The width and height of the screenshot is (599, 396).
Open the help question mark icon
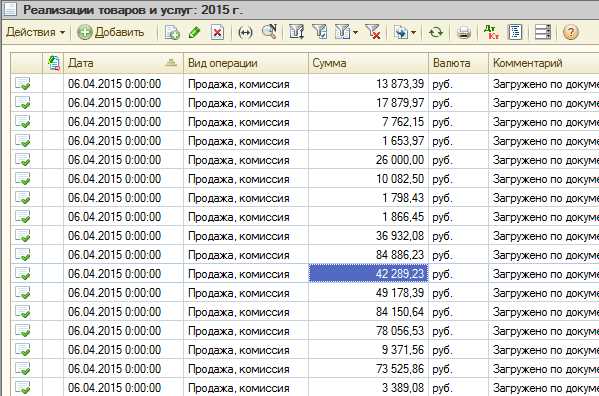pos(570,32)
